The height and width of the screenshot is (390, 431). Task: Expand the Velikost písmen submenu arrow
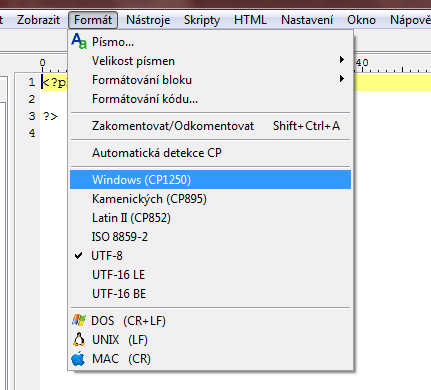341,60
